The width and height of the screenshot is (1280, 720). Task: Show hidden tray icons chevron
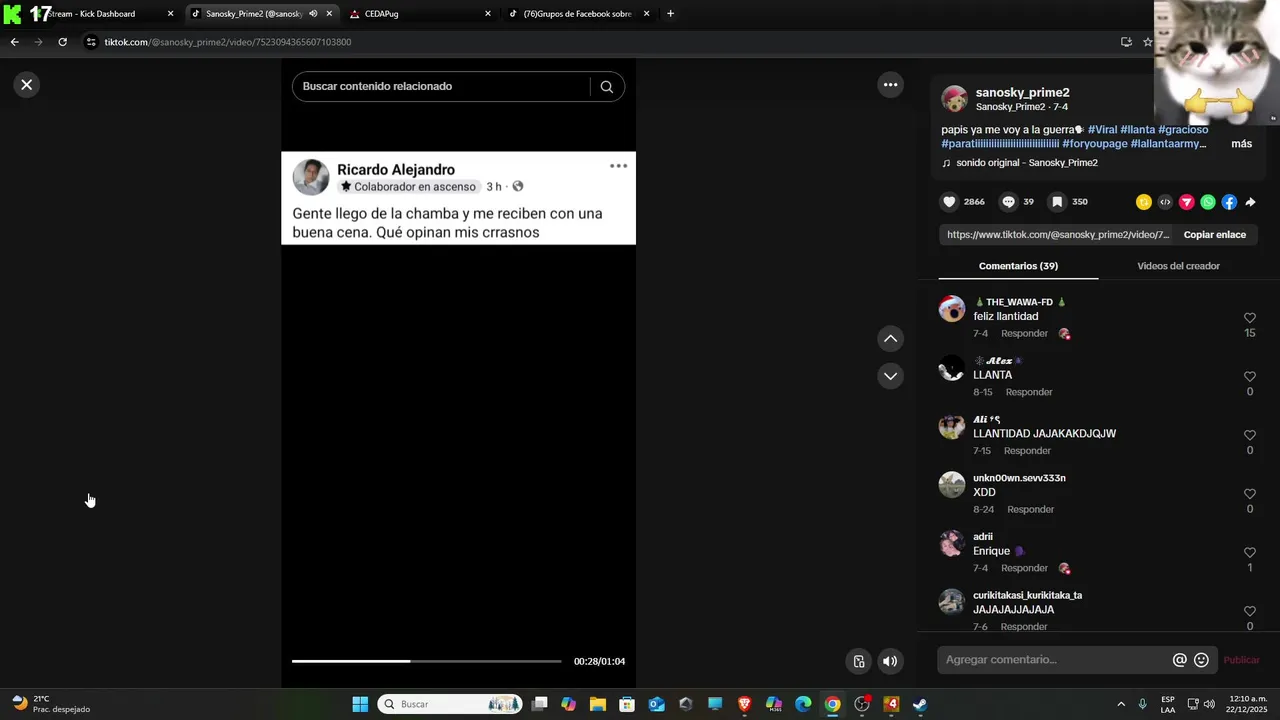(1121, 704)
